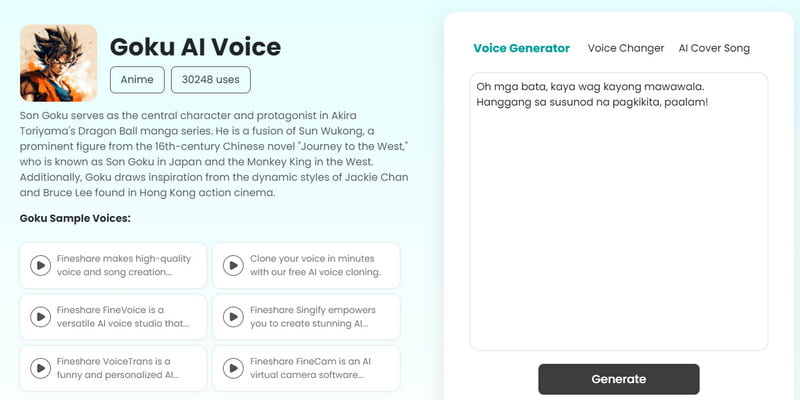Viewport: 800px width, 400px height.
Task: Click the Goku AI Voice heading
Action: [x=195, y=46]
